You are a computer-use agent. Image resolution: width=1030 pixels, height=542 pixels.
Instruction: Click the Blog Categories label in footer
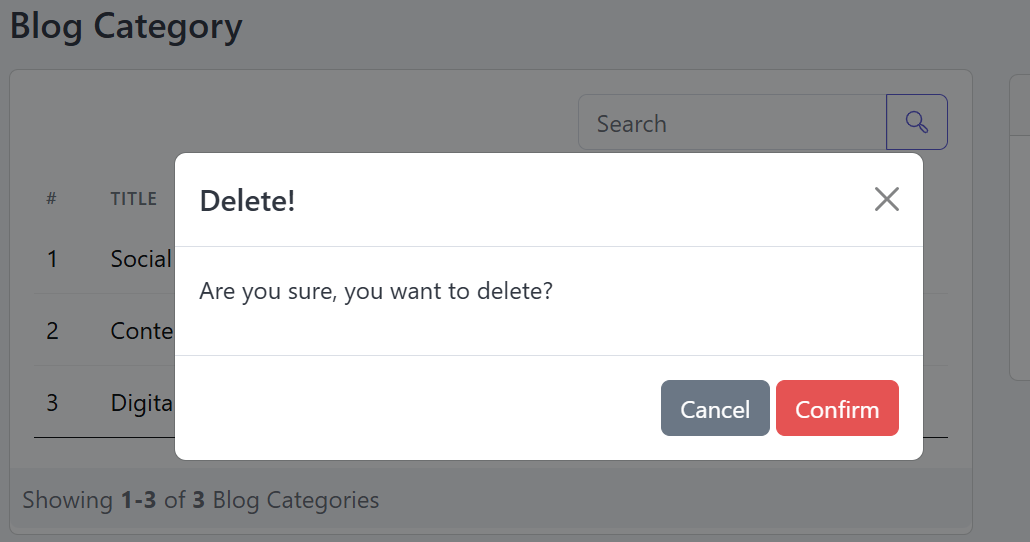pos(296,500)
